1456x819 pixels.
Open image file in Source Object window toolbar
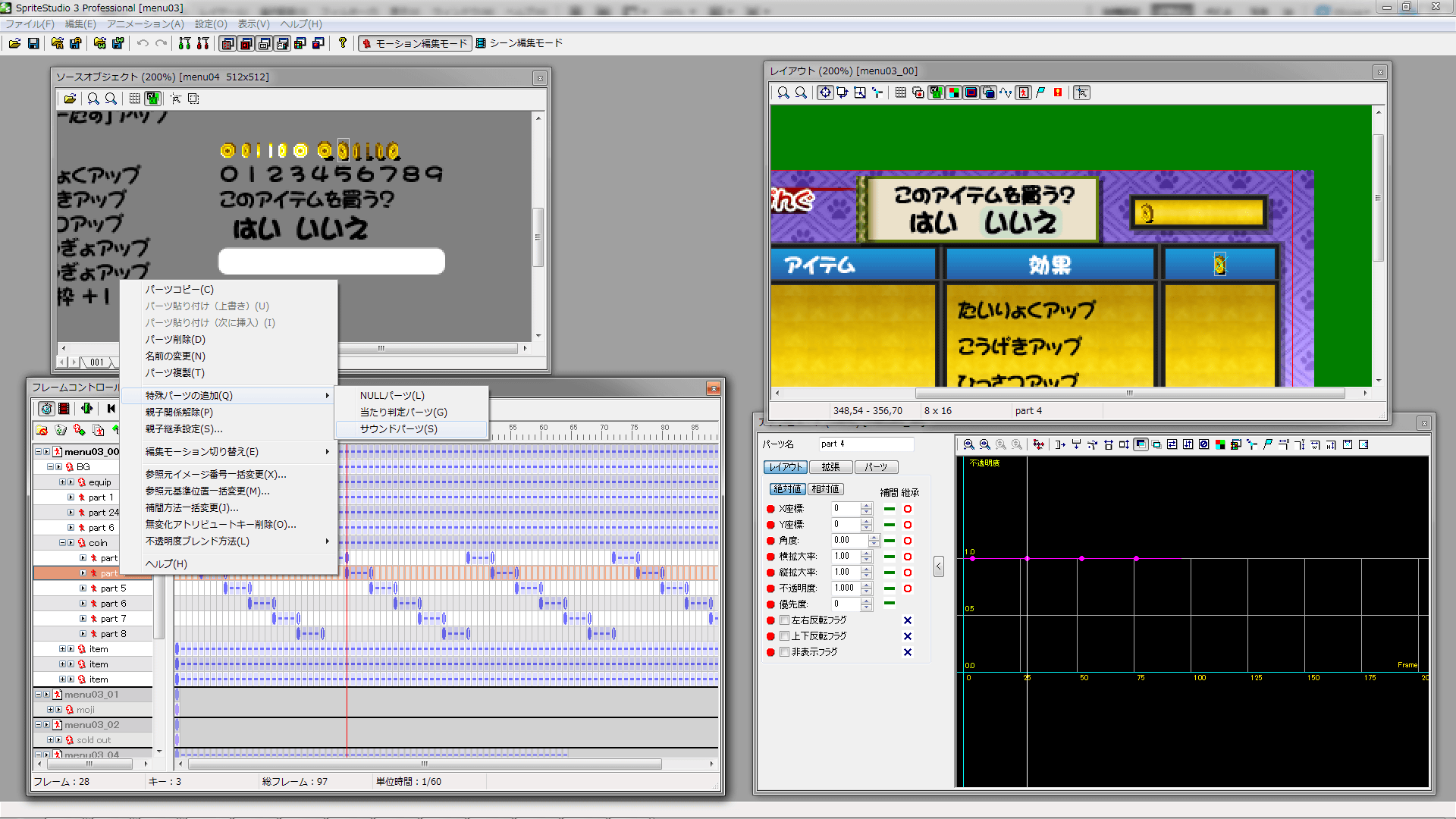point(70,99)
